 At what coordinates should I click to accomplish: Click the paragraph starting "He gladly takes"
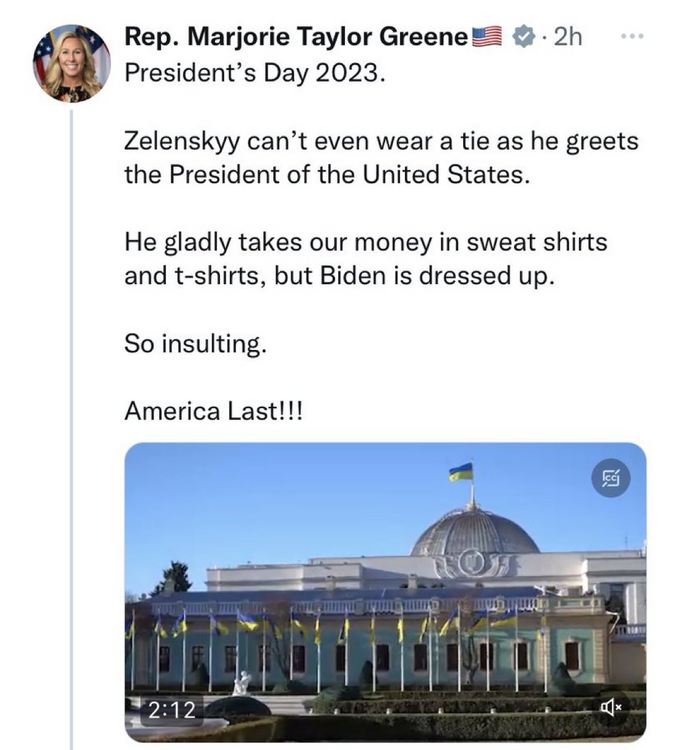(365, 258)
